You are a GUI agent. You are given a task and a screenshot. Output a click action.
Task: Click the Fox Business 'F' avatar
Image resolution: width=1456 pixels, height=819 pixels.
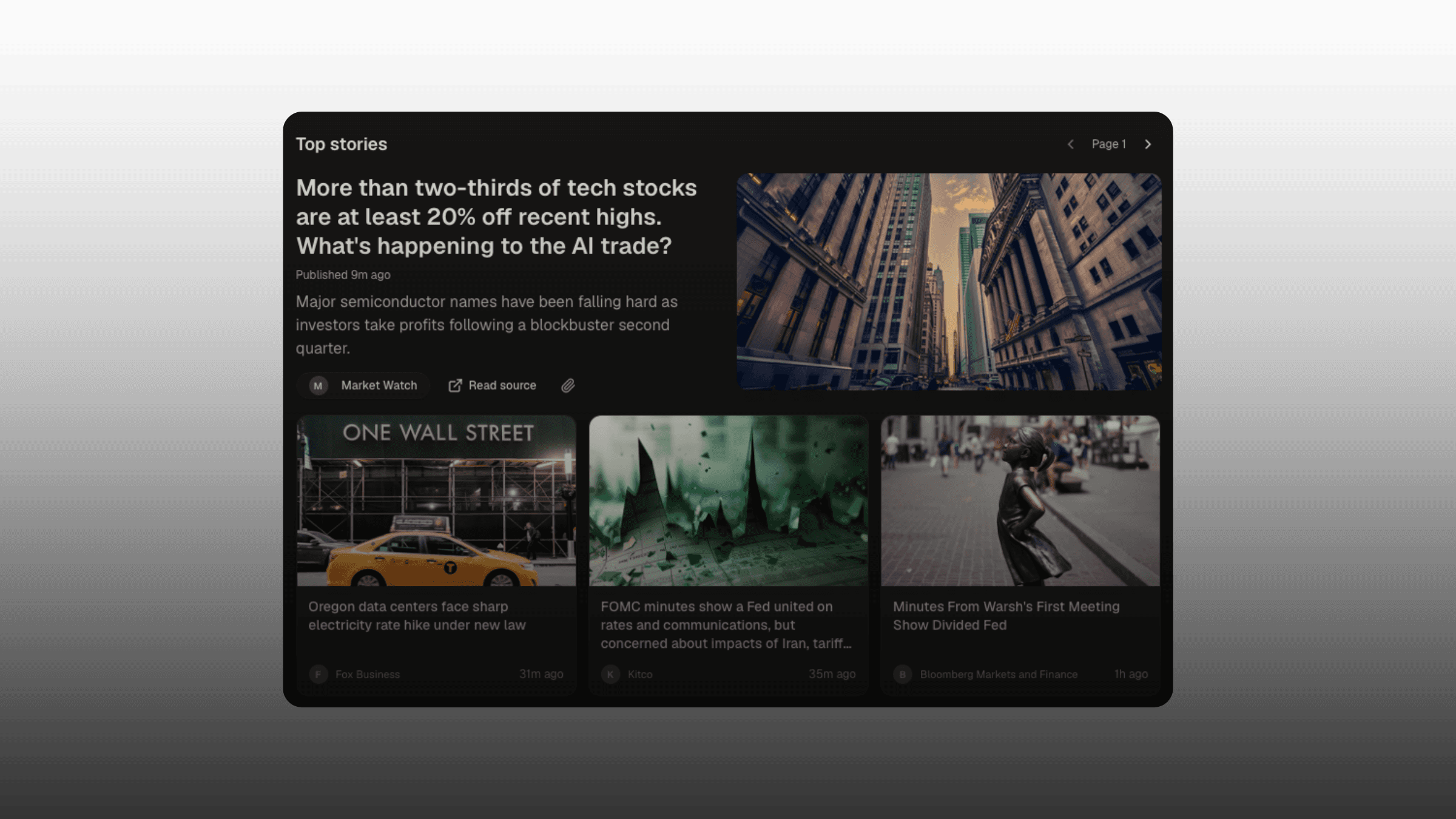pyautogui.click(x=318, y=674)
